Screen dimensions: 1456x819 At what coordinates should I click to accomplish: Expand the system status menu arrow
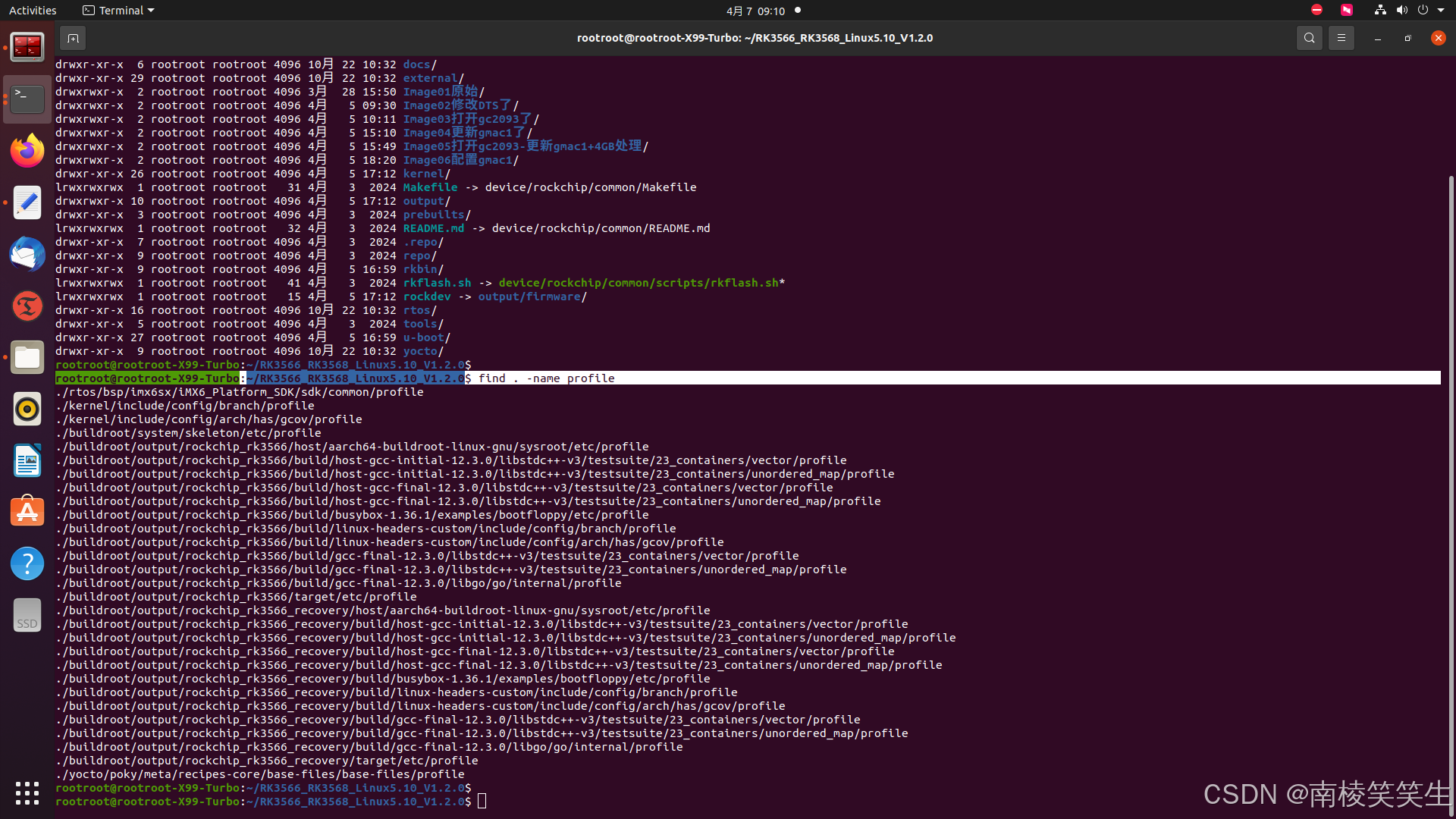click(x=1441, y=11)
